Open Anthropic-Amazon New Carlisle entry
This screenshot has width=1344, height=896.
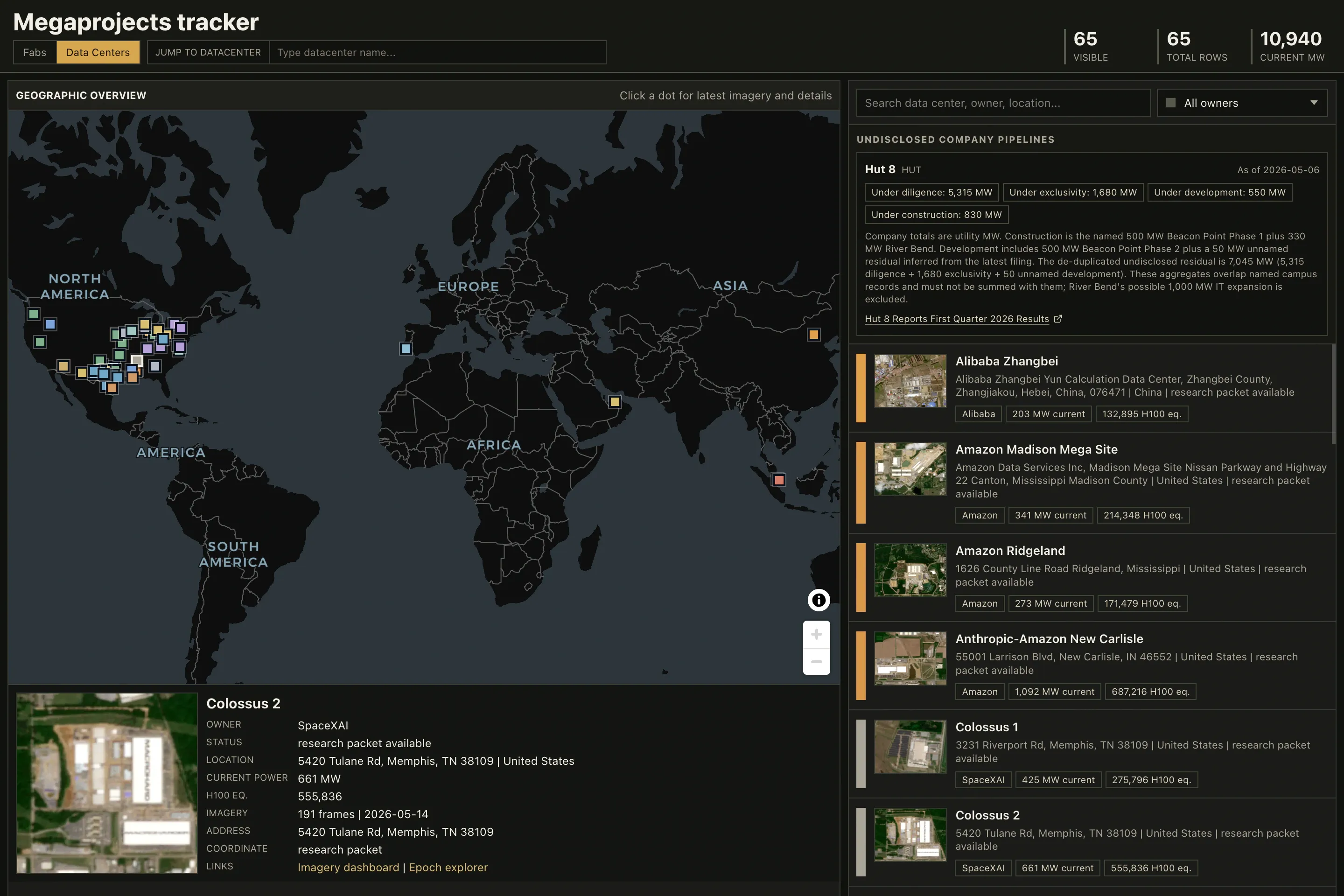point(1092,666)
